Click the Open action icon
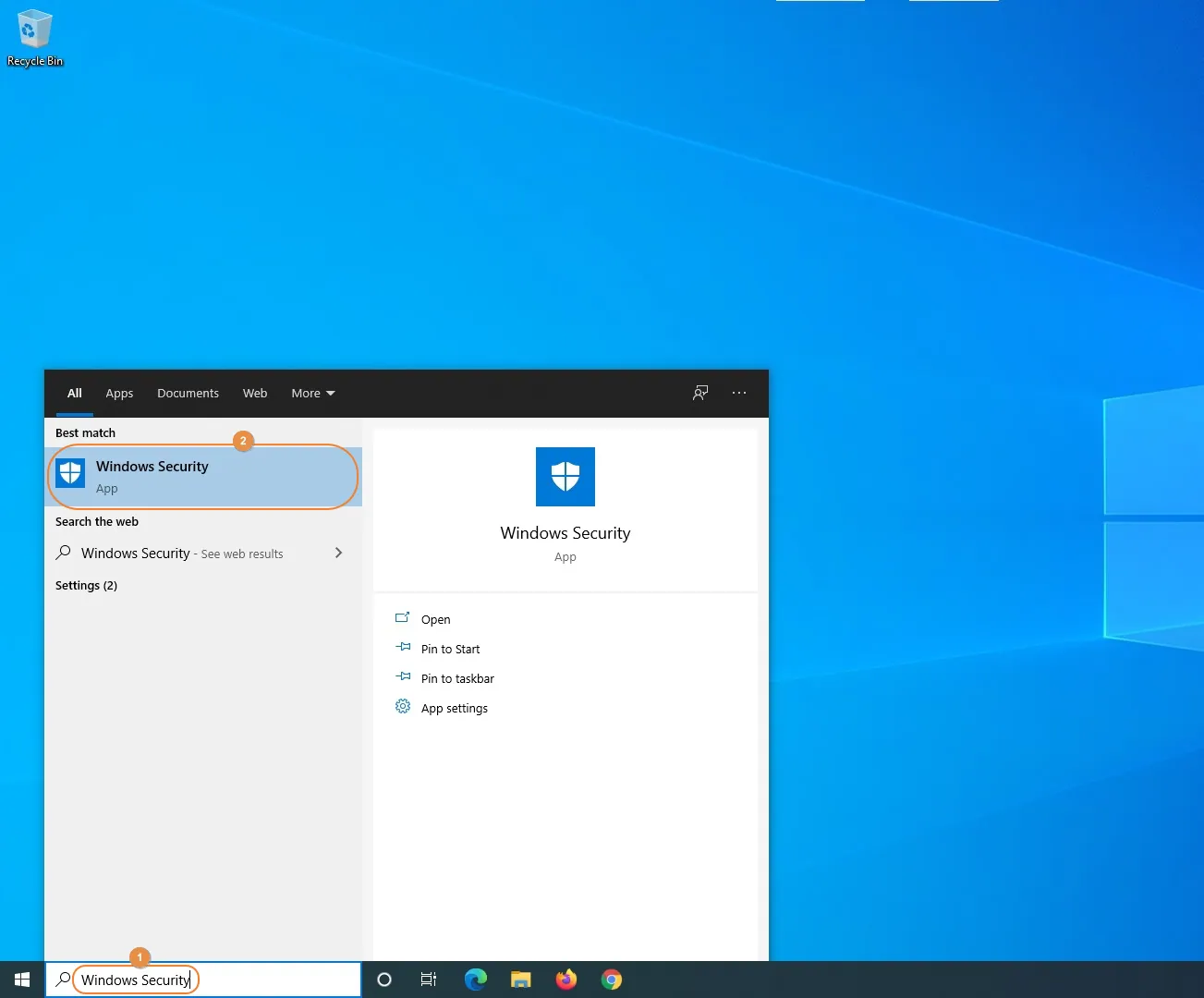The width and height of the screenshot is (1204, 998). (x=403, y=617)
